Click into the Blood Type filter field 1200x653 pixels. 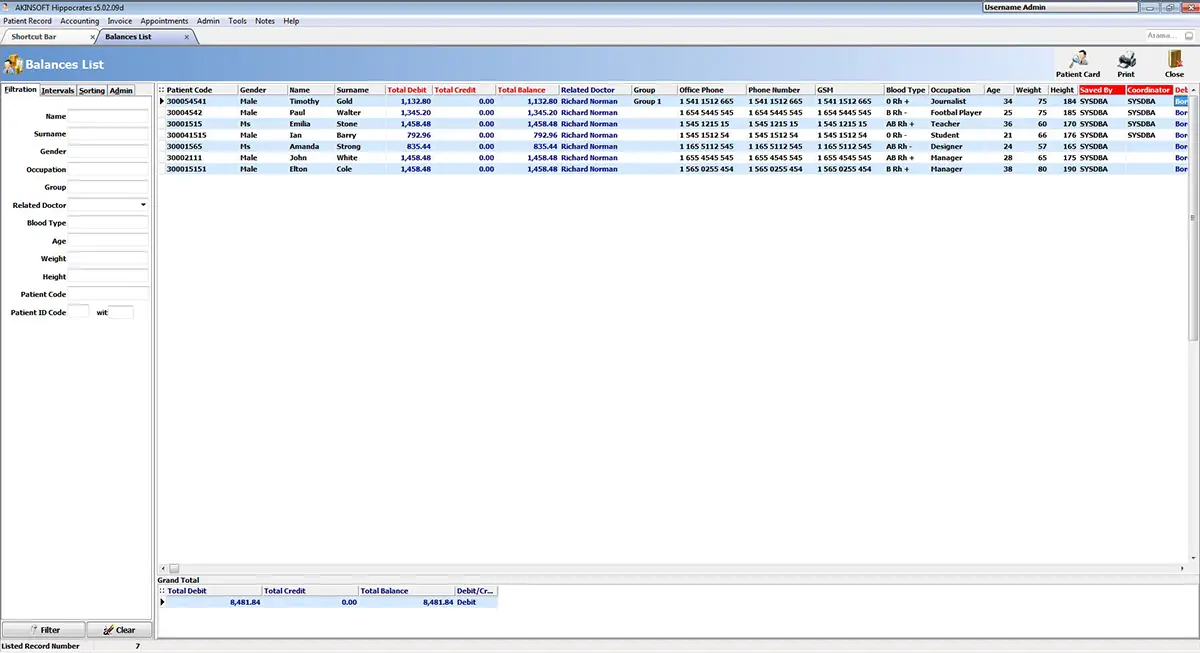(x=108, y=223)
